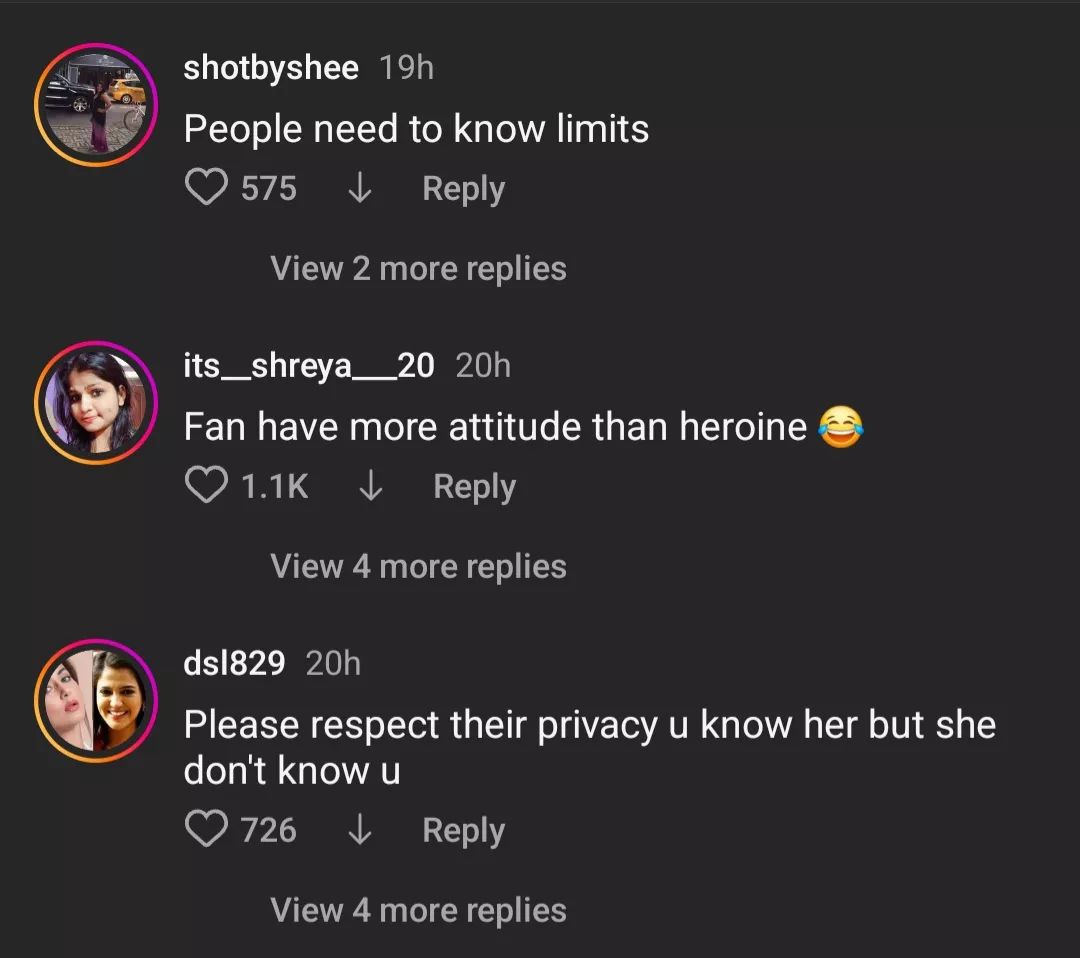Expand 'View 4 more replies' under dsl829's comment
Image resolution: width=1080 pixels, height=958 pixels.
417,909
